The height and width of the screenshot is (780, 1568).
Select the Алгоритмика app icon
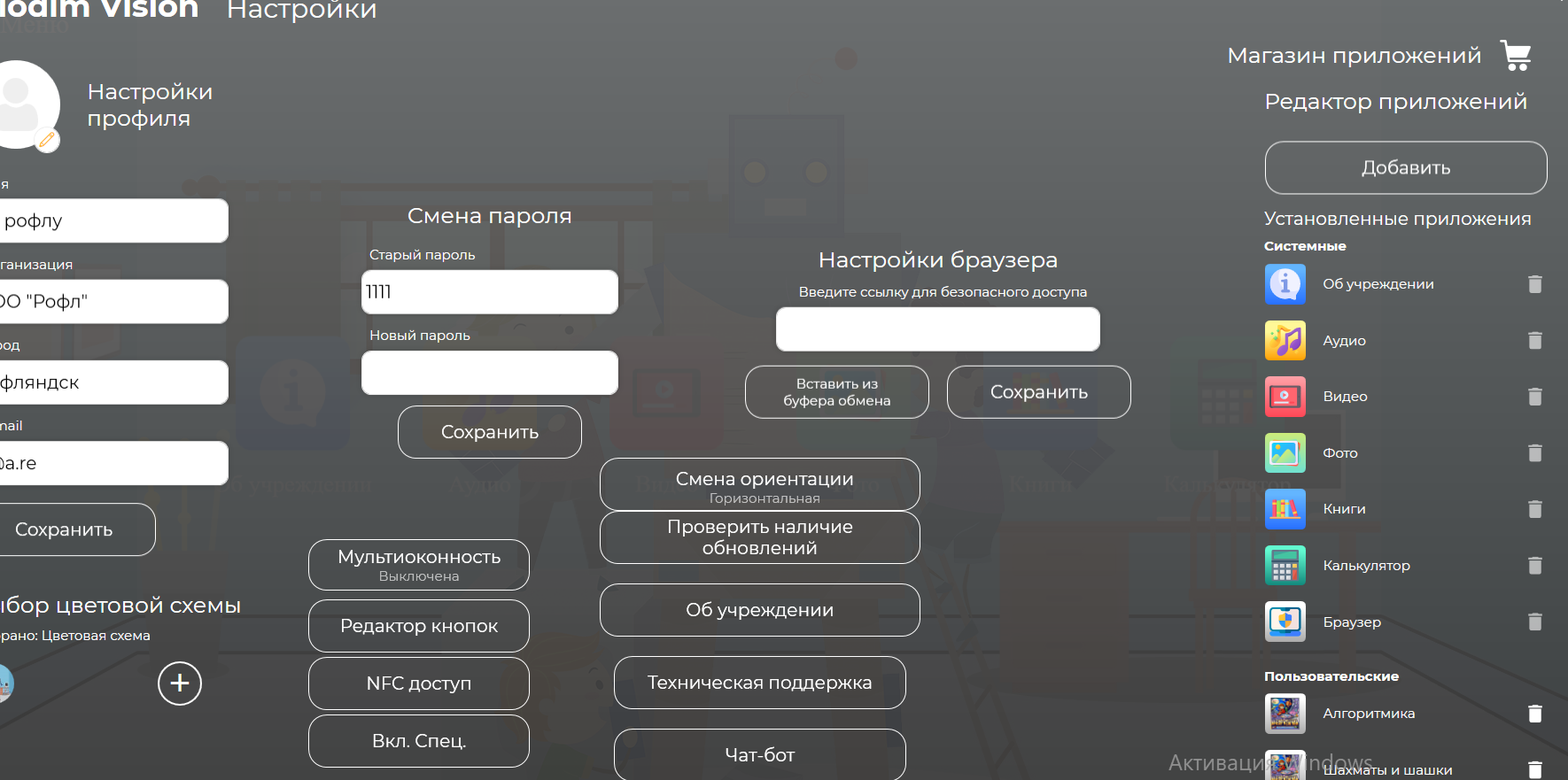[x=1285, y=714]
